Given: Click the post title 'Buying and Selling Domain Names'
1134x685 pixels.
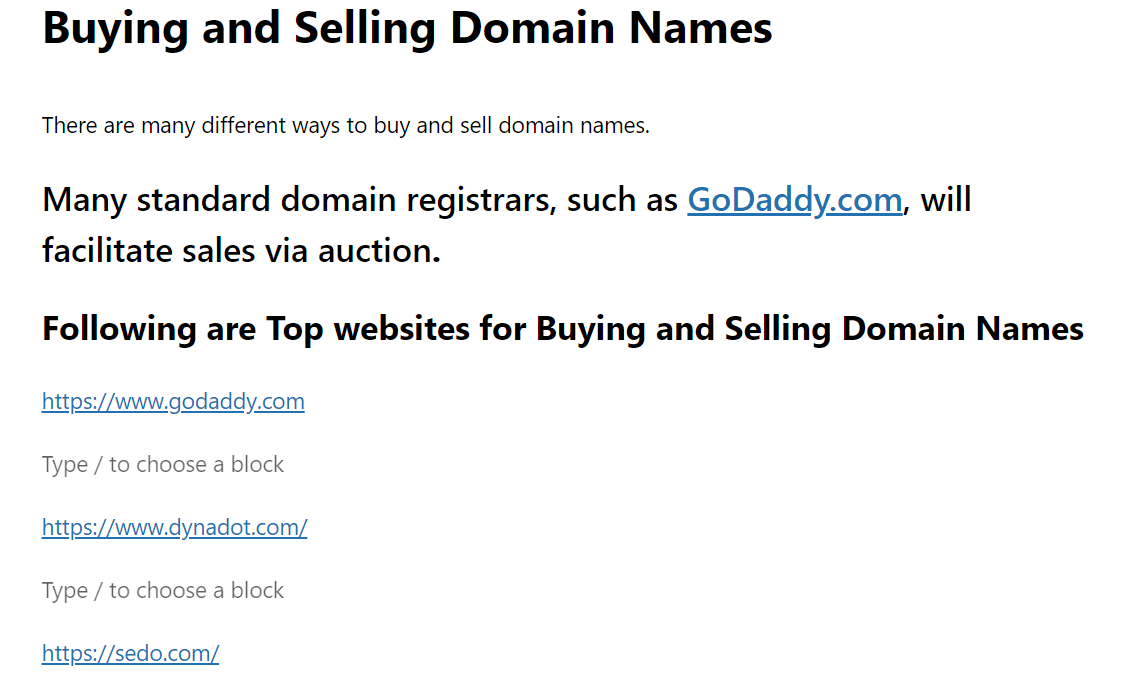Looking at the screenshot, I should click(x=407, y=29).
